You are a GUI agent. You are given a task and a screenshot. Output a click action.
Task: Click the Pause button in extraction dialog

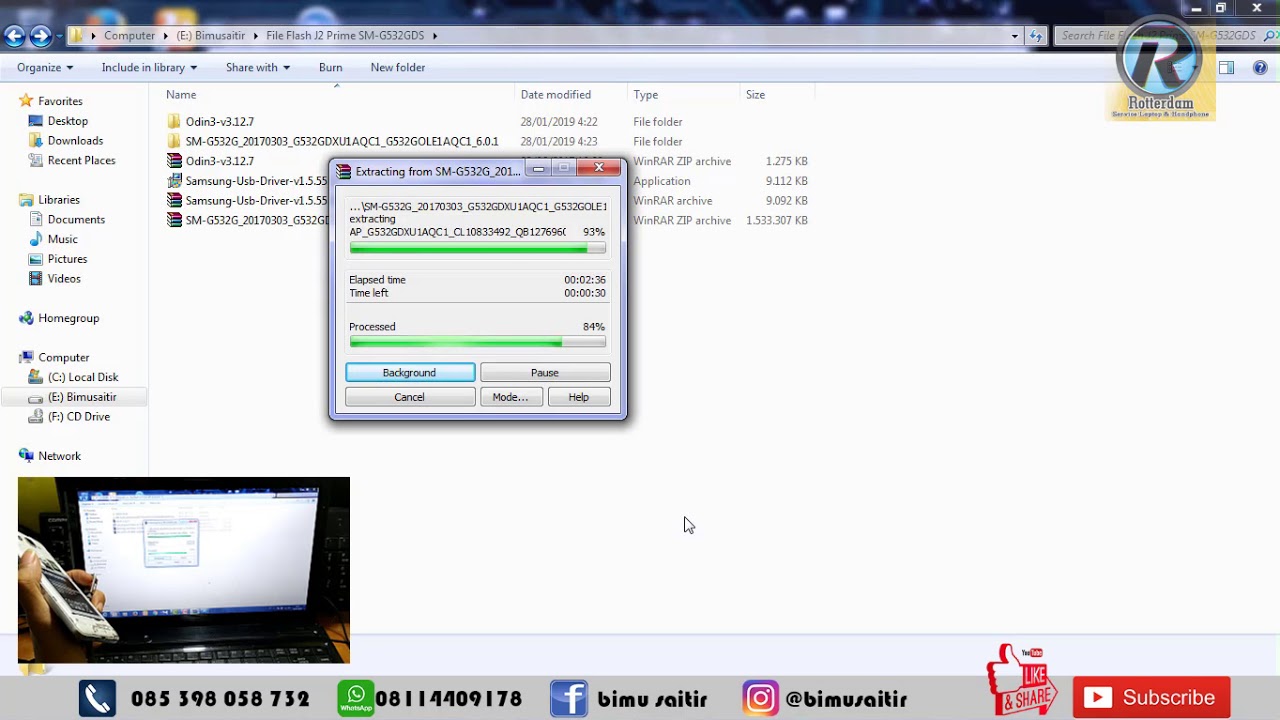pyautogui.click(x=545, y=373)
